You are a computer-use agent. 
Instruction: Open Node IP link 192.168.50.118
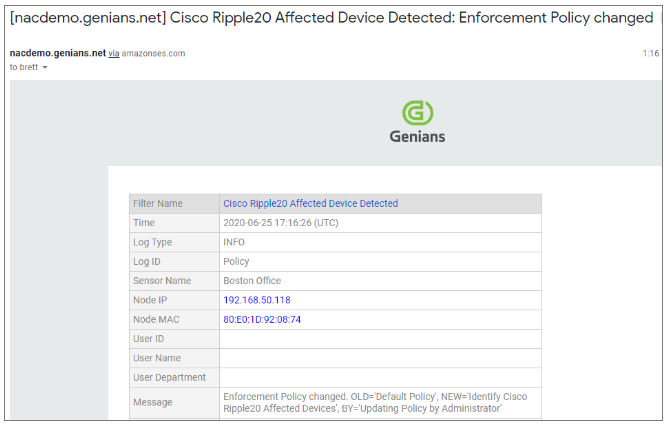257,300
